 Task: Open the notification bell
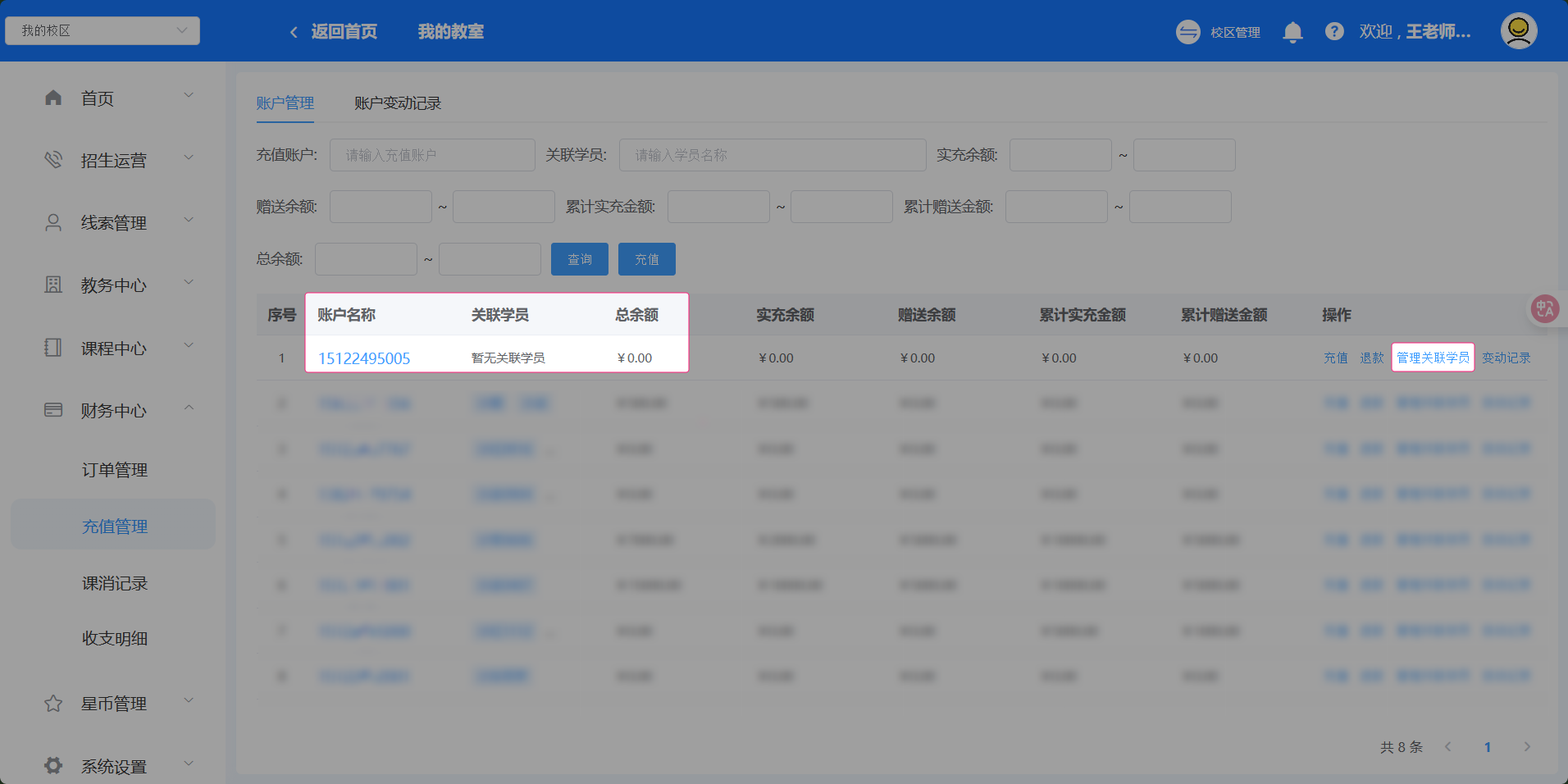click(x=1292, y=32)
